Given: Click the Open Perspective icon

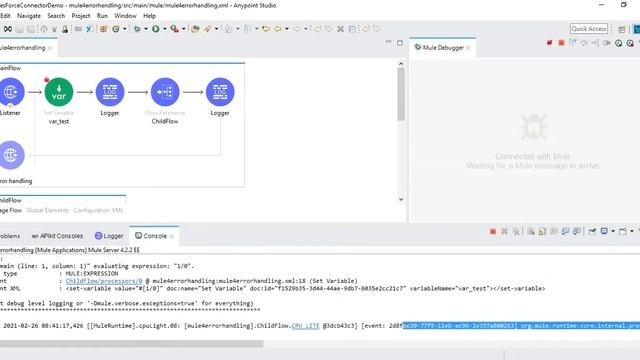Looking at the screenshot, I should 622,29.
